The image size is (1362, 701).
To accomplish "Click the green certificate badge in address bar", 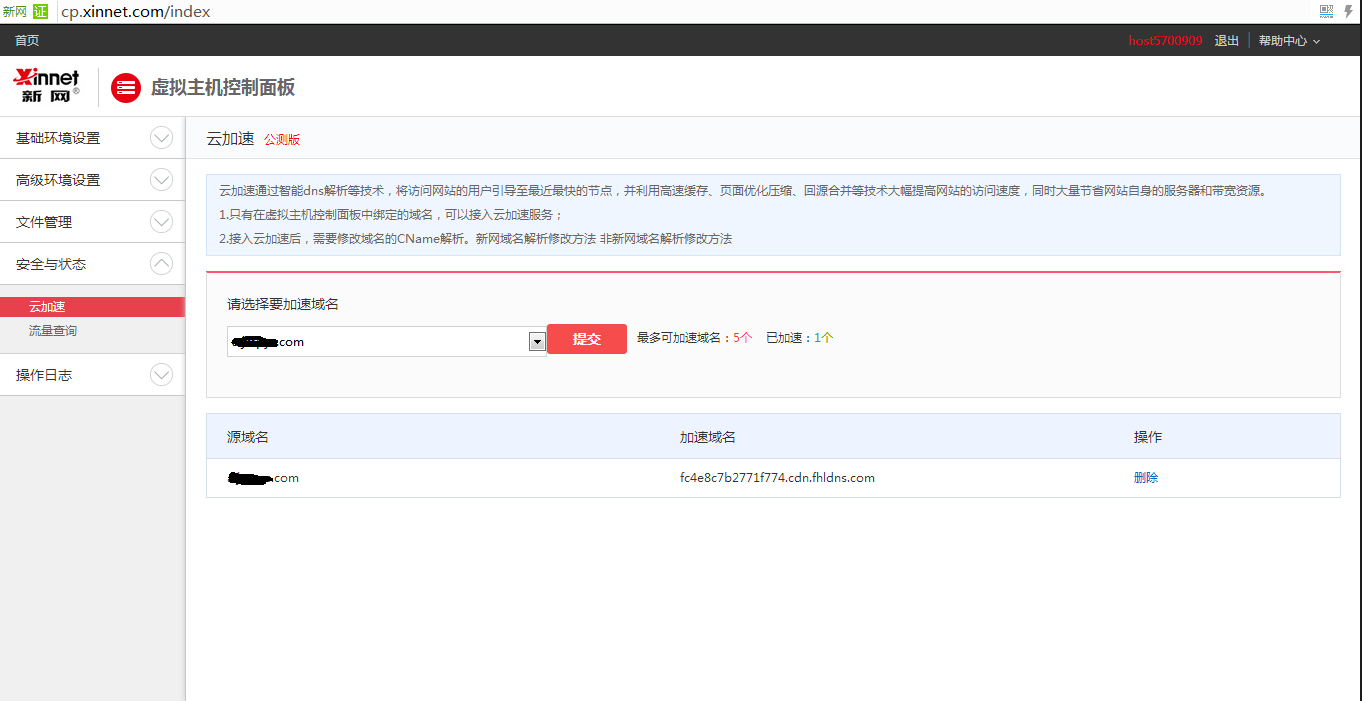I will 40,12.
